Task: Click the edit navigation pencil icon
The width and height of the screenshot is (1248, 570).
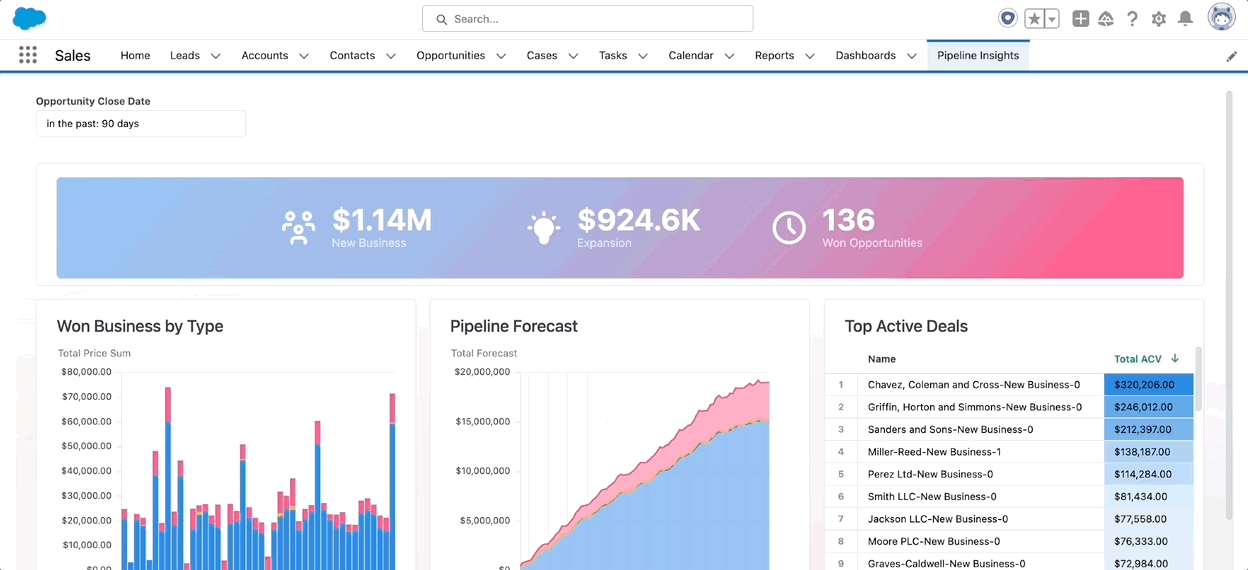Action: [1232, 57]
